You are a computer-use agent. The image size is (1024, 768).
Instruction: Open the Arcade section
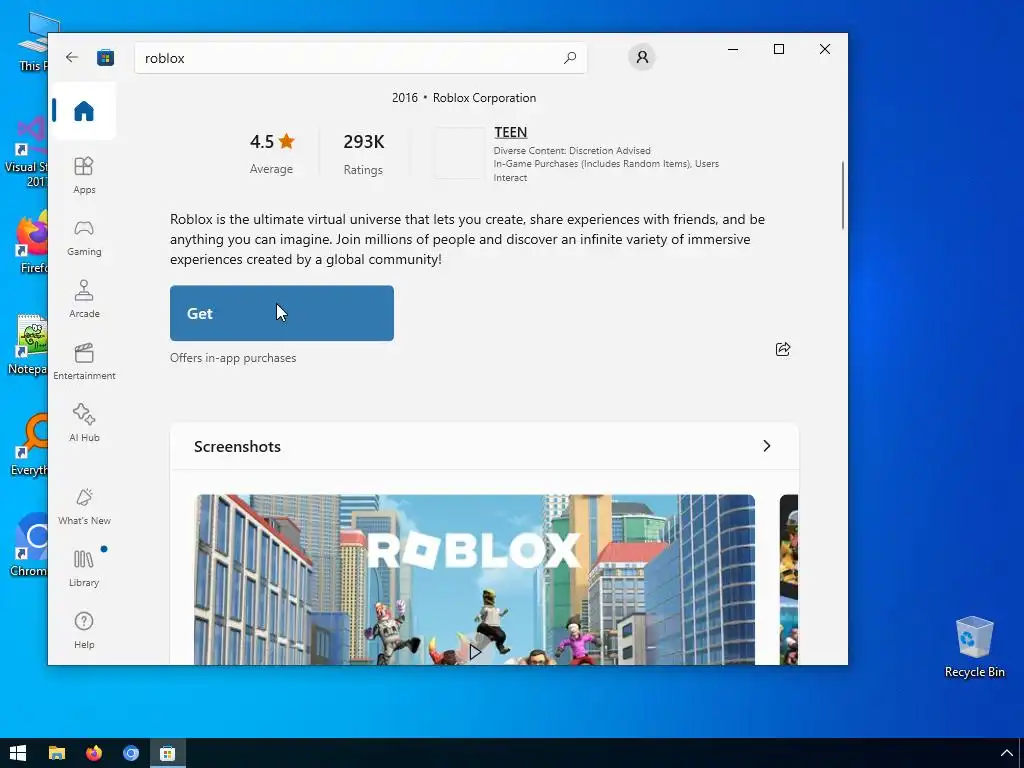coord(84,299)
